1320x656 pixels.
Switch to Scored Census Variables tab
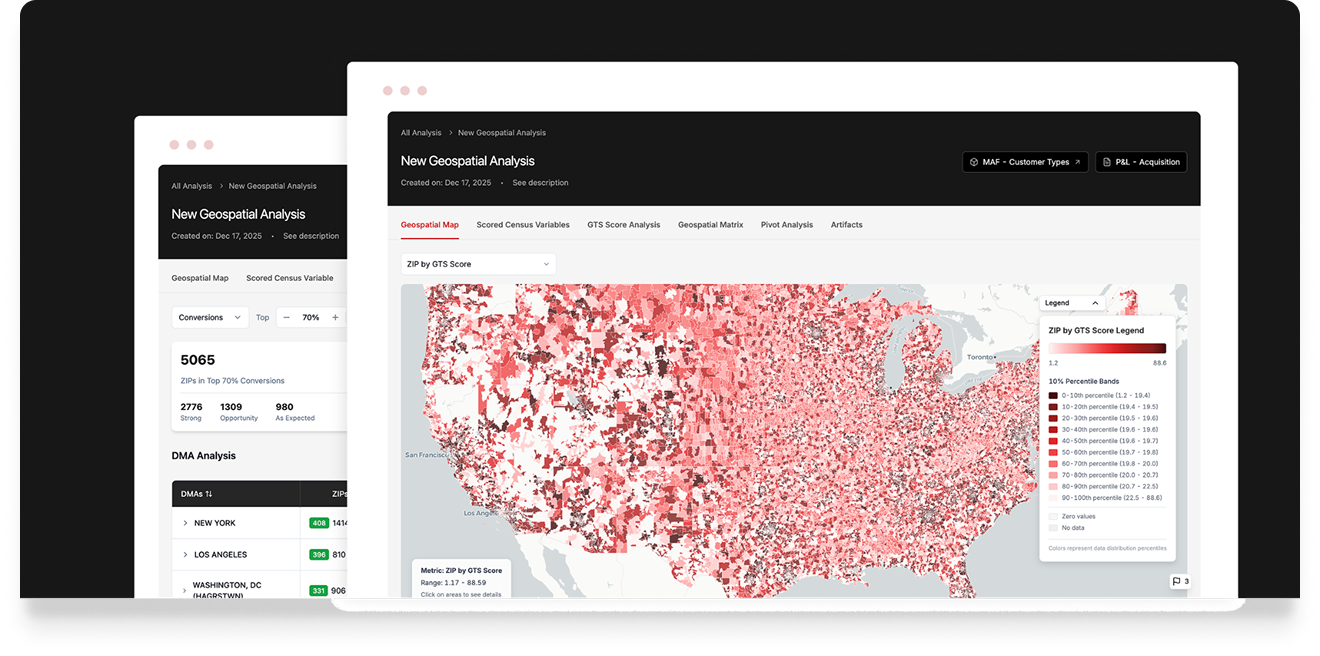tap(523, 225)
